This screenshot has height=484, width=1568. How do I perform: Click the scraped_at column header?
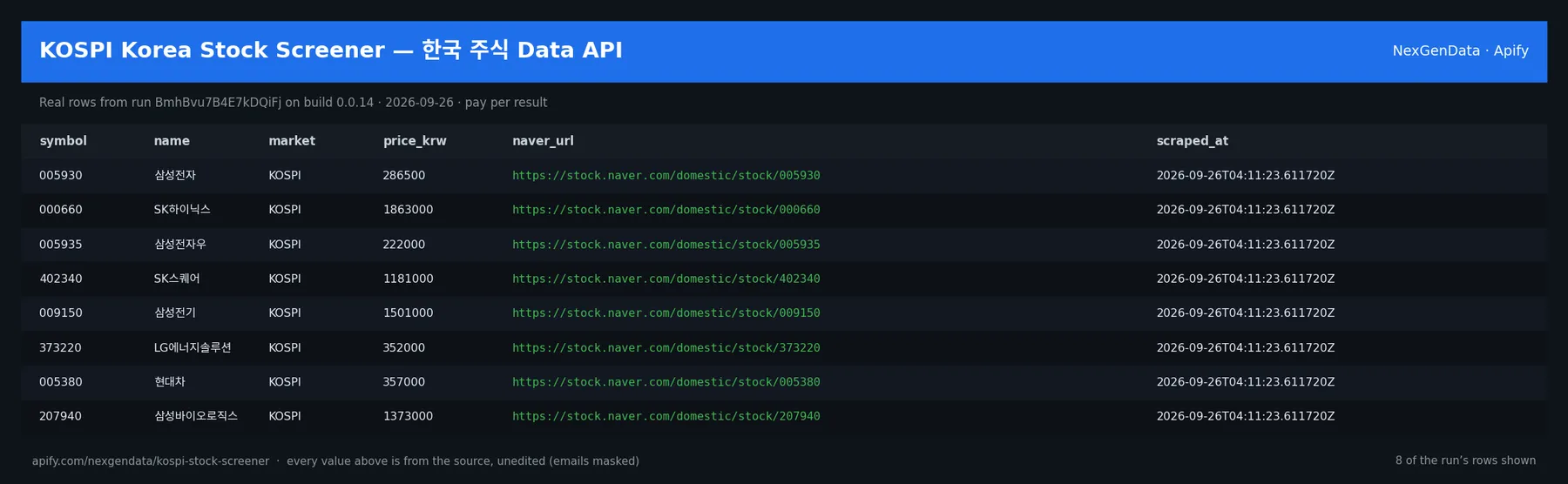[x=1193, y=141]
